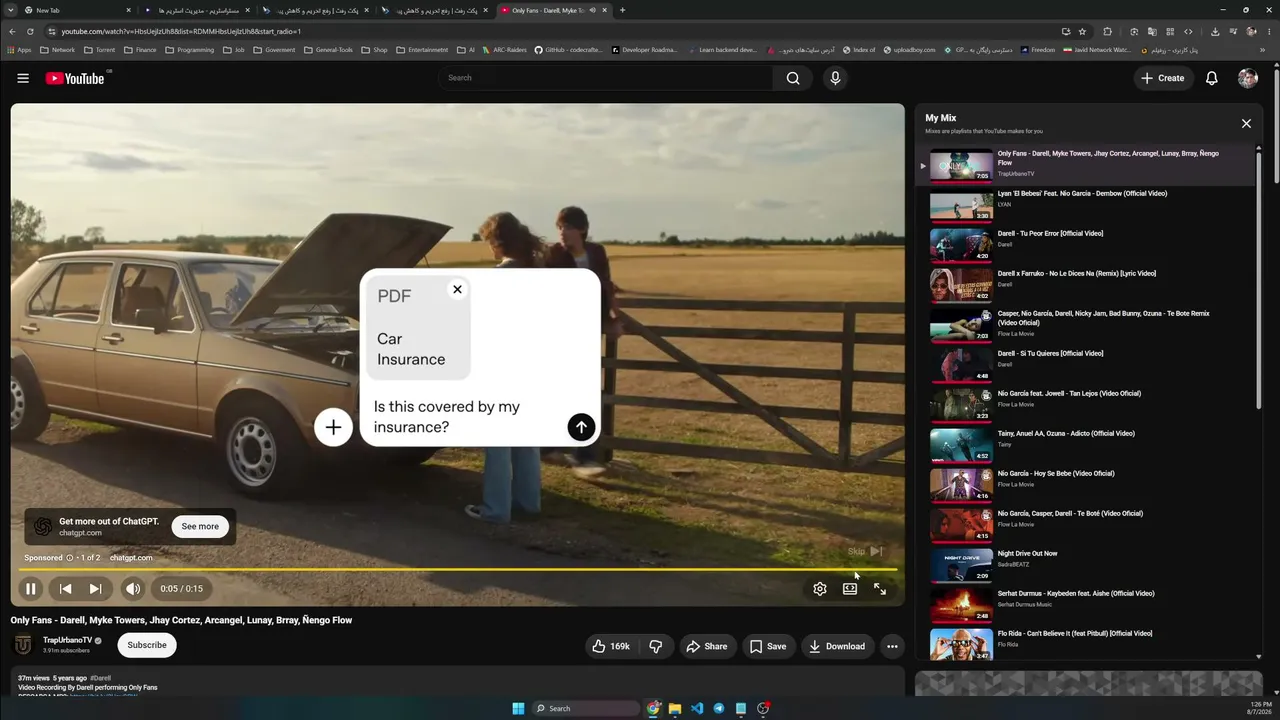Pause the video with the pause button
The image size is (1280, 720).
[x=31, y=589]
